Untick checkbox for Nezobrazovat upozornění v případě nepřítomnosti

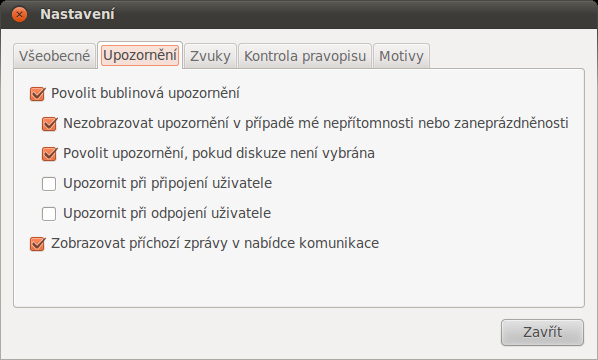(x=50, y=124)
